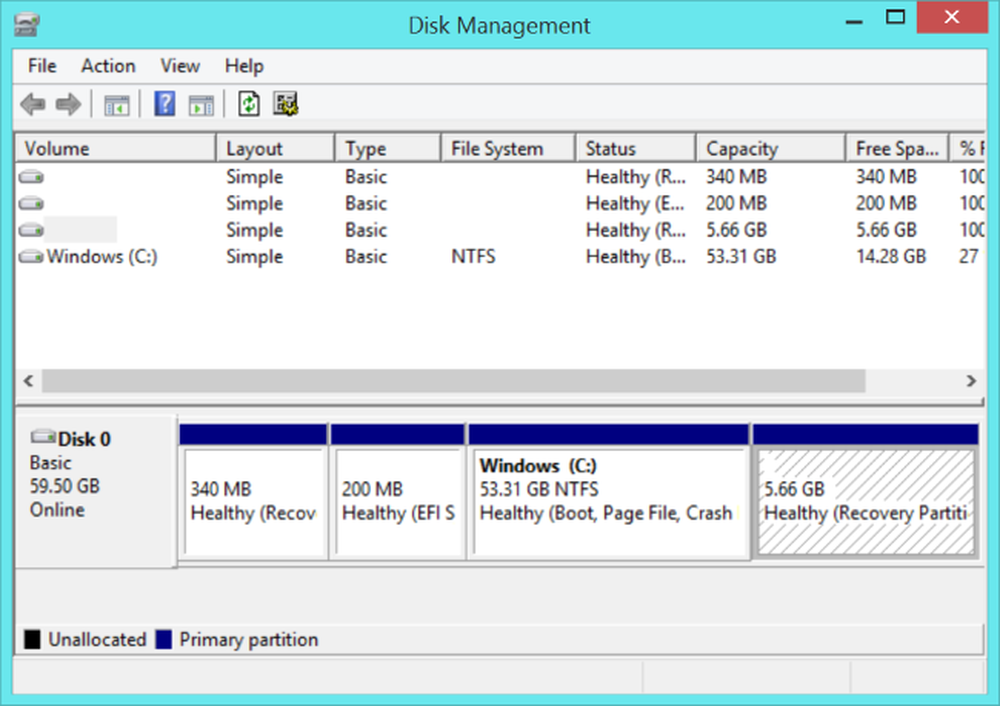Sort by the File System column header
The image size is (1000, 706).
point(509,149)
